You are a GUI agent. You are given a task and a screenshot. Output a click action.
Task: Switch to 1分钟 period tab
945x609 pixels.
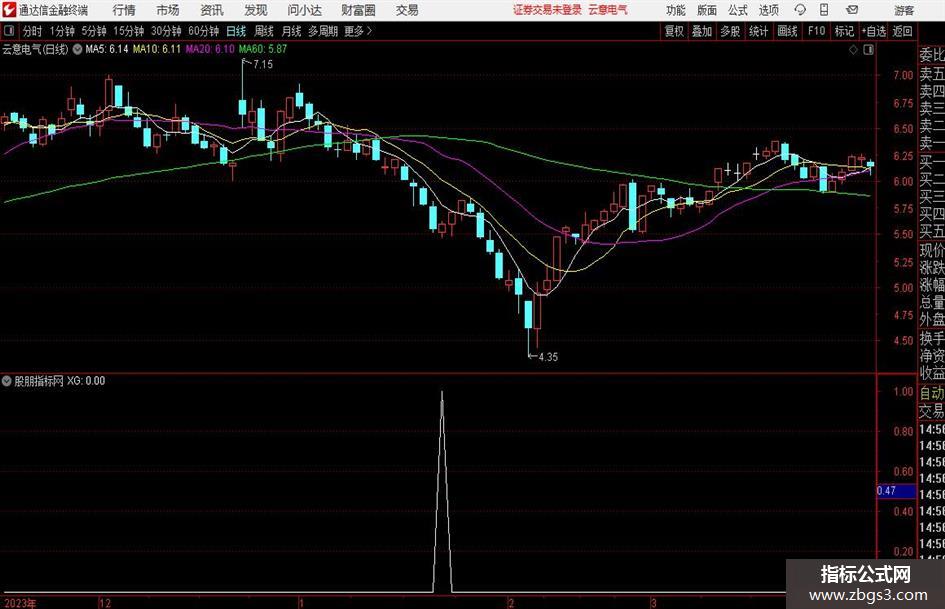[x=62, y=31]
